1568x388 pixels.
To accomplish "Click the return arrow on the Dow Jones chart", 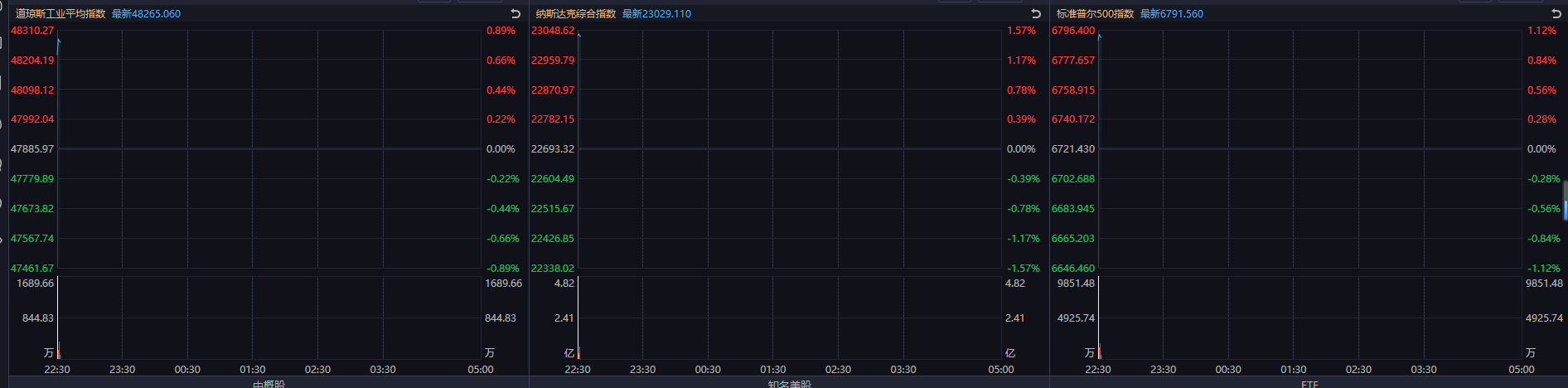I will 515,14.
